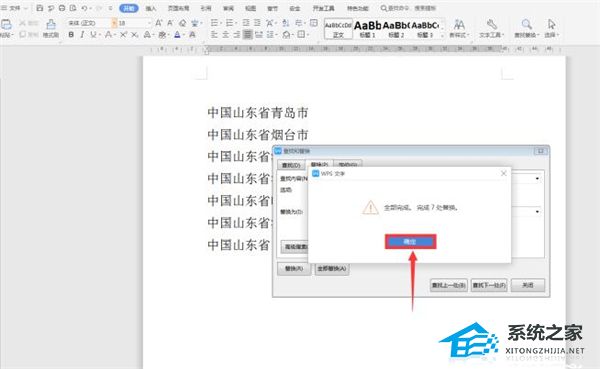Screen dimensions: 600x369
Task: Click the Decrease indent icon
Action: [x=246, y=23]
